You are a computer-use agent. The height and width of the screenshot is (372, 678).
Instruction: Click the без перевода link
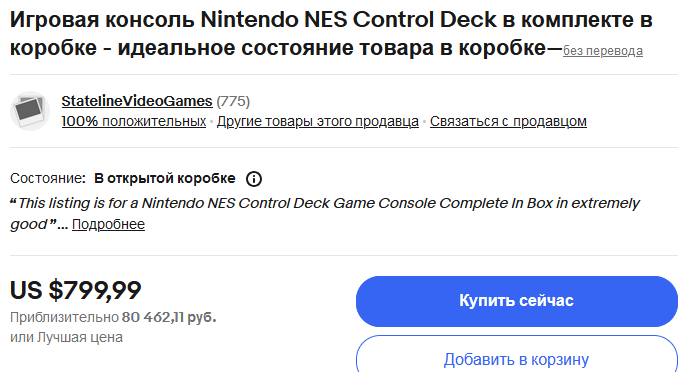[x=603, y=51]
